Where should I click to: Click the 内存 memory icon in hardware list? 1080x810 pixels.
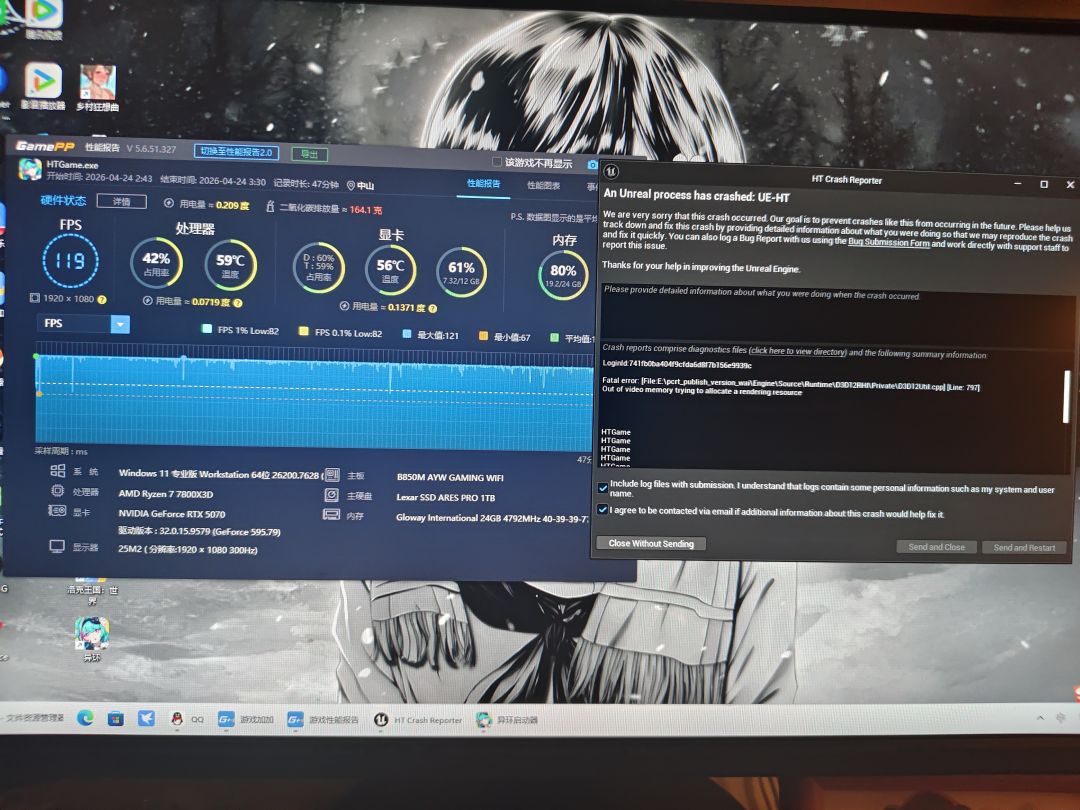tap(331, 515)
